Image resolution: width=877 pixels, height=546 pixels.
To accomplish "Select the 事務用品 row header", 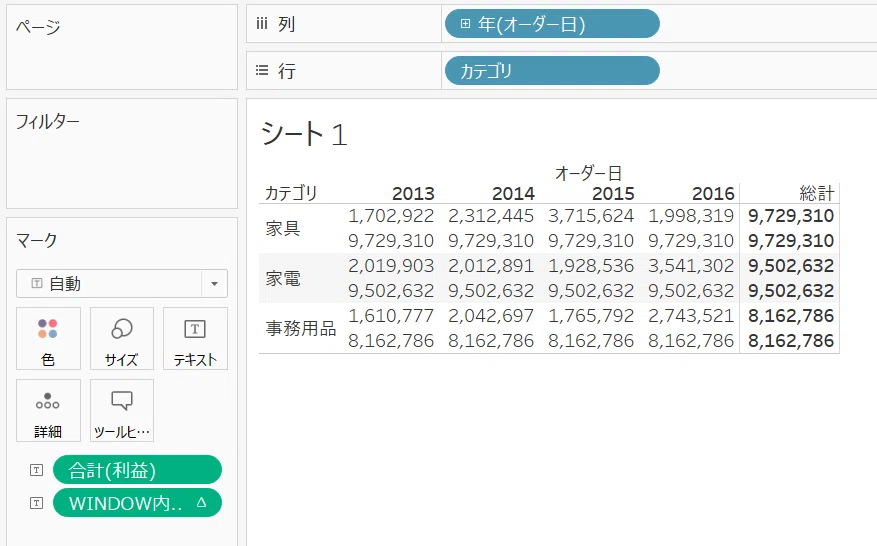I will coord(301,328).
